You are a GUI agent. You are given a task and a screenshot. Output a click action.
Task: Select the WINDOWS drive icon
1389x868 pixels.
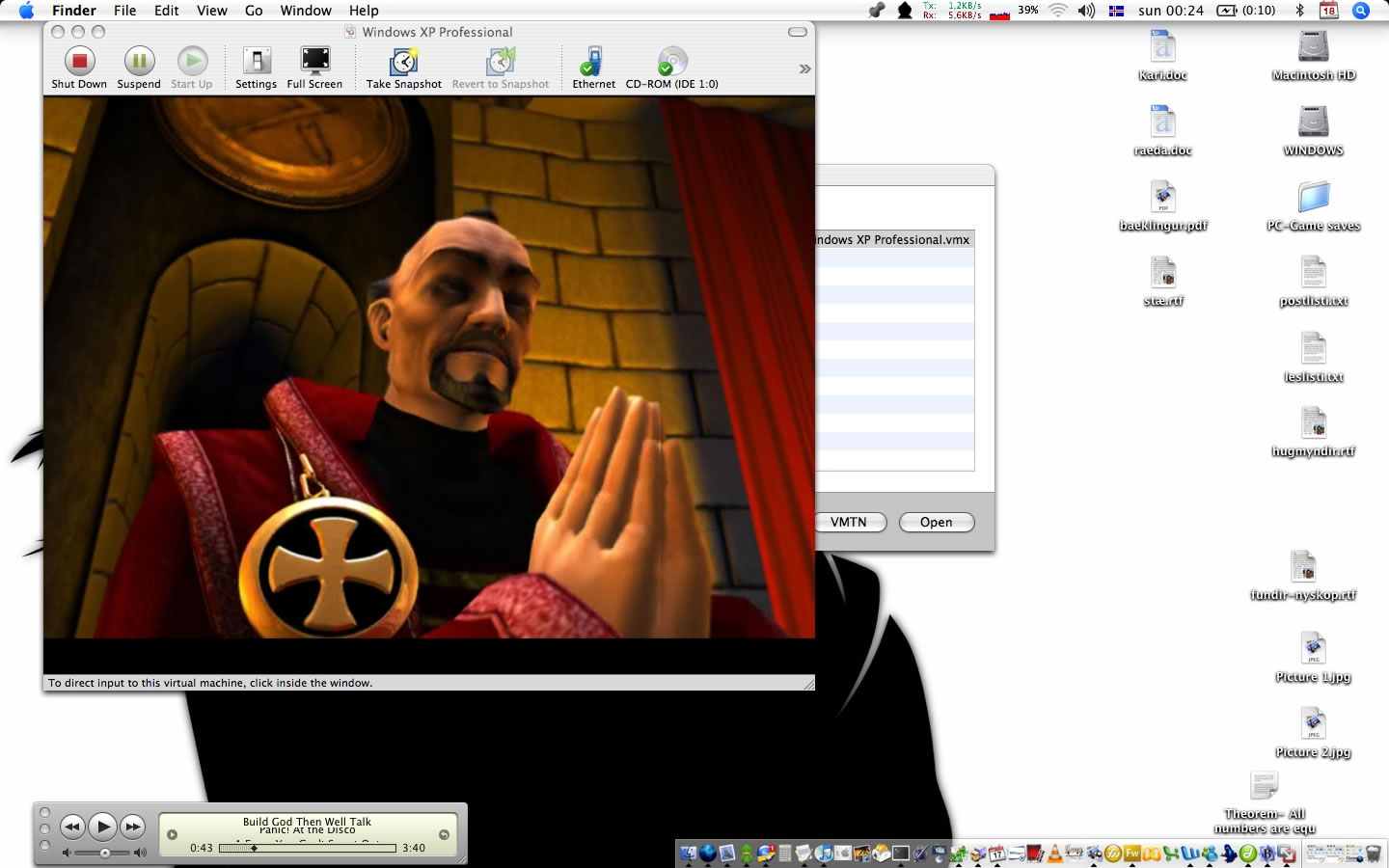click(1313, 131)
